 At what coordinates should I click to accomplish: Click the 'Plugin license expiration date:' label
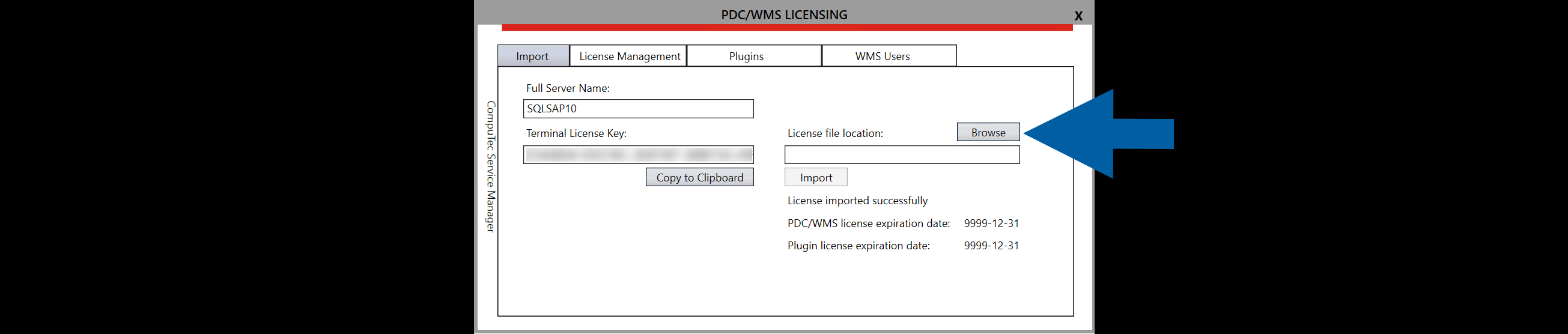click(x=858, y=246)
